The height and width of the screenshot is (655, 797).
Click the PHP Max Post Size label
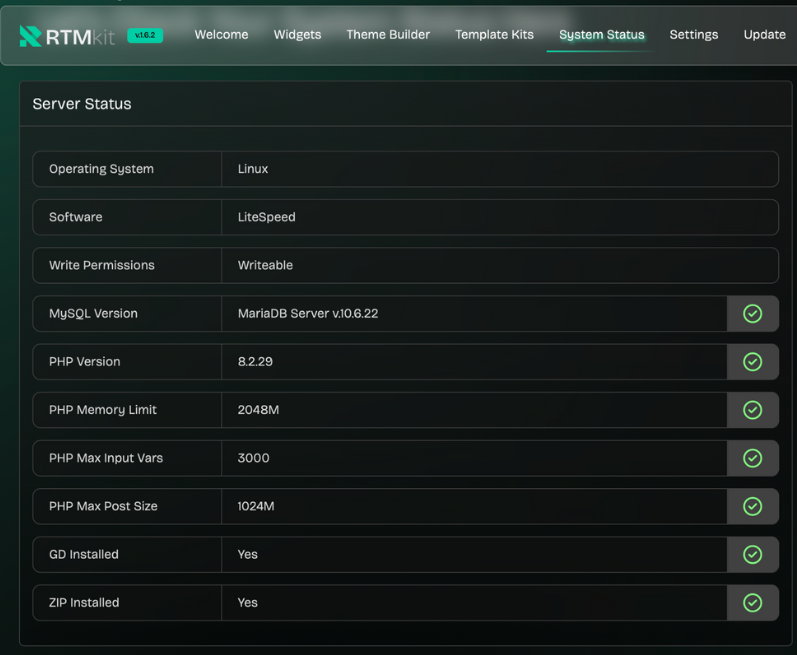(103, 506)
